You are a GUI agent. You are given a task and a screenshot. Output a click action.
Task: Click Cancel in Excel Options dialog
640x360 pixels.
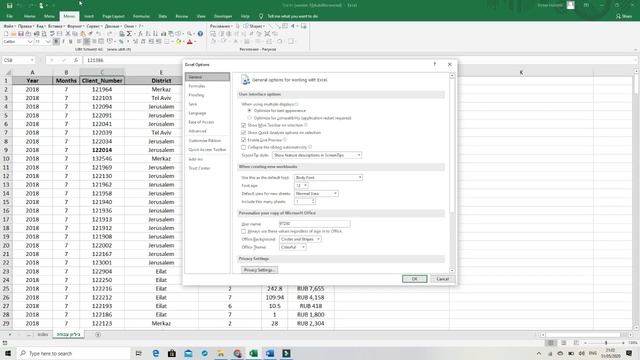[x=442, y=279]
